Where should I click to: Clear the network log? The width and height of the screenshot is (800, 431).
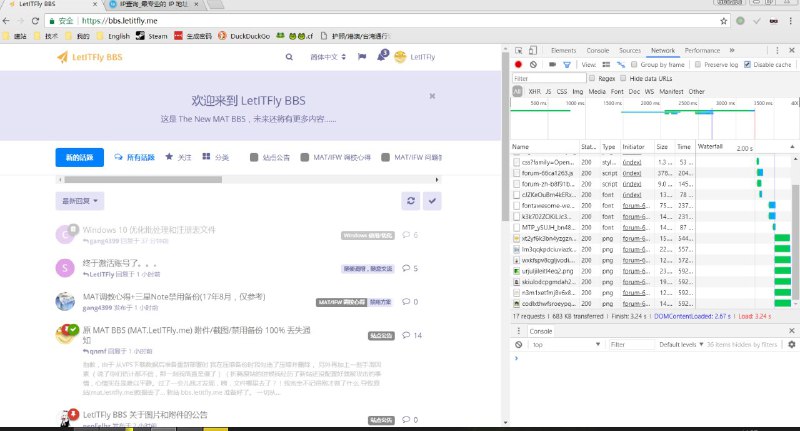tap(533, 65)
